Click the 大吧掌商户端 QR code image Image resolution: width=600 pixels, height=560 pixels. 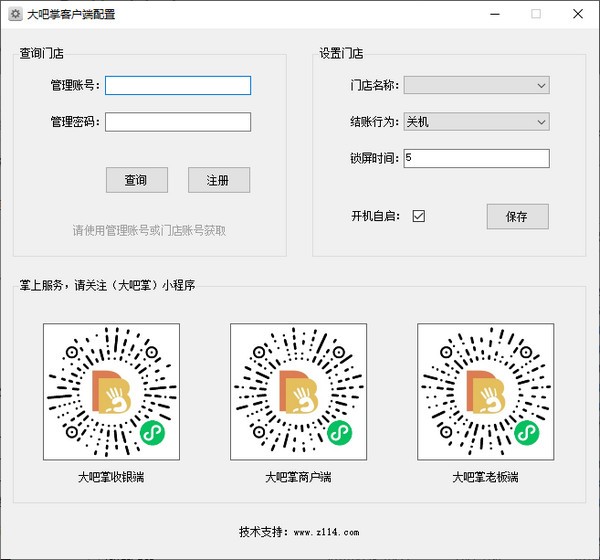298,391
